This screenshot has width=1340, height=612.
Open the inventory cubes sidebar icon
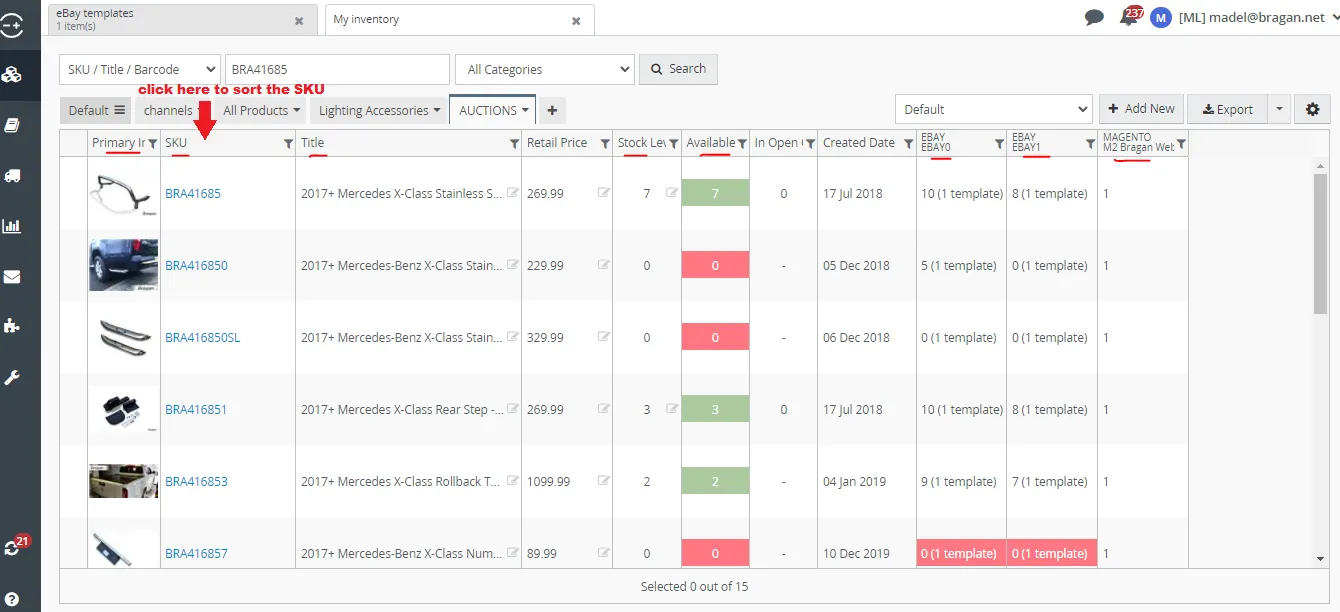12,74
